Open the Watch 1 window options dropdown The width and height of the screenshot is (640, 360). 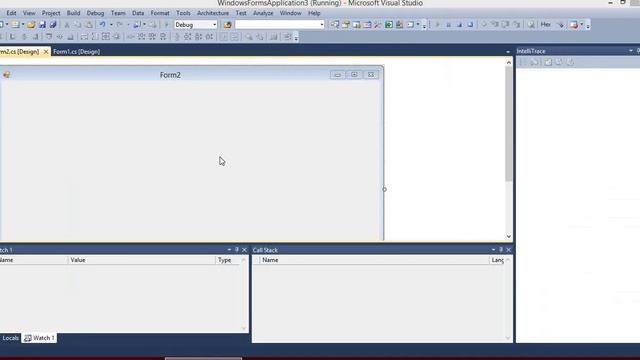click(229, 249)
